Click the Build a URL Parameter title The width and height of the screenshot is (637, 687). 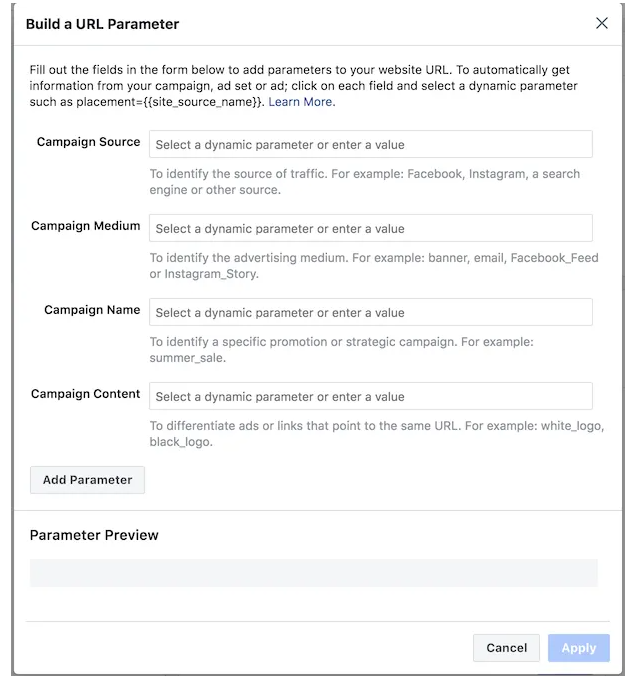tap(103, 24)
